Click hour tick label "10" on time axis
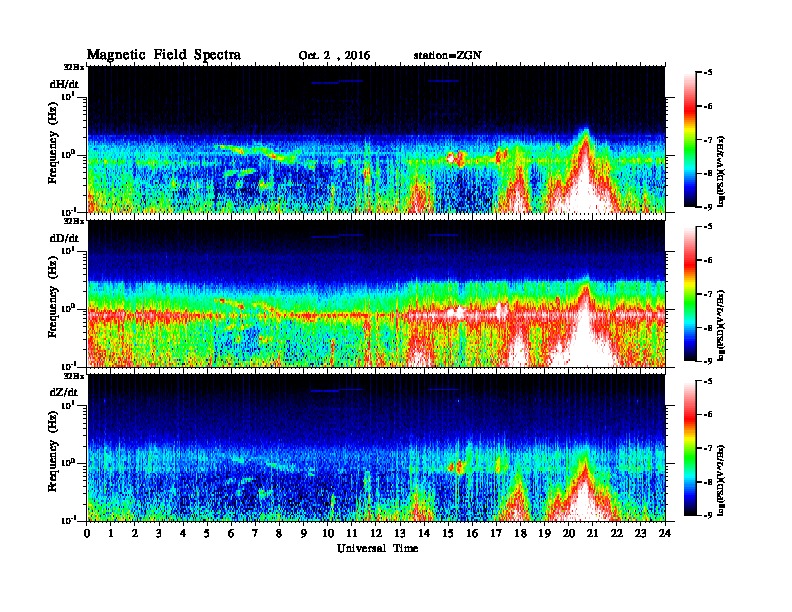 (x=328, y=533)
